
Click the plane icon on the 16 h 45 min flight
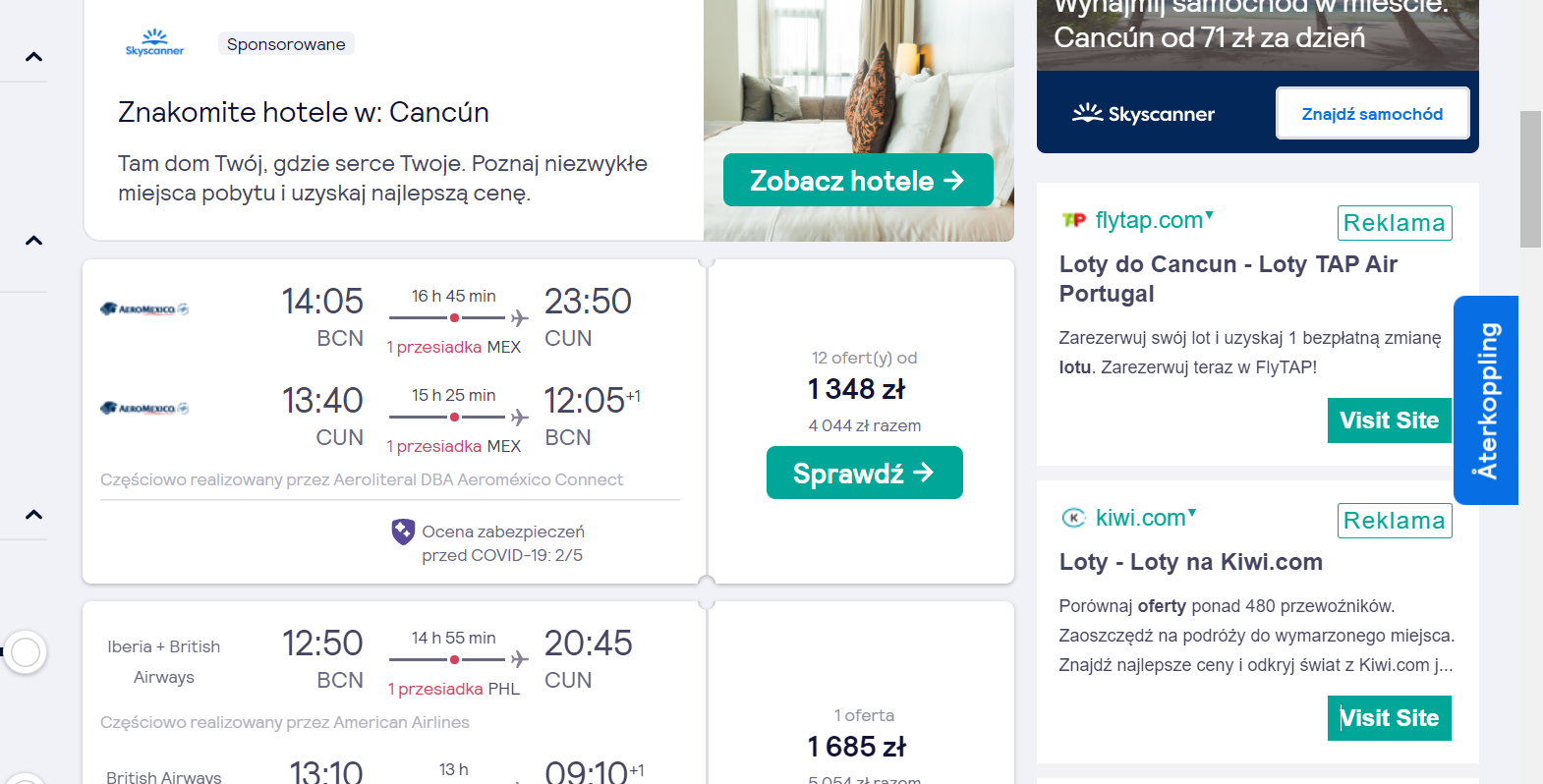click(520, 318)
